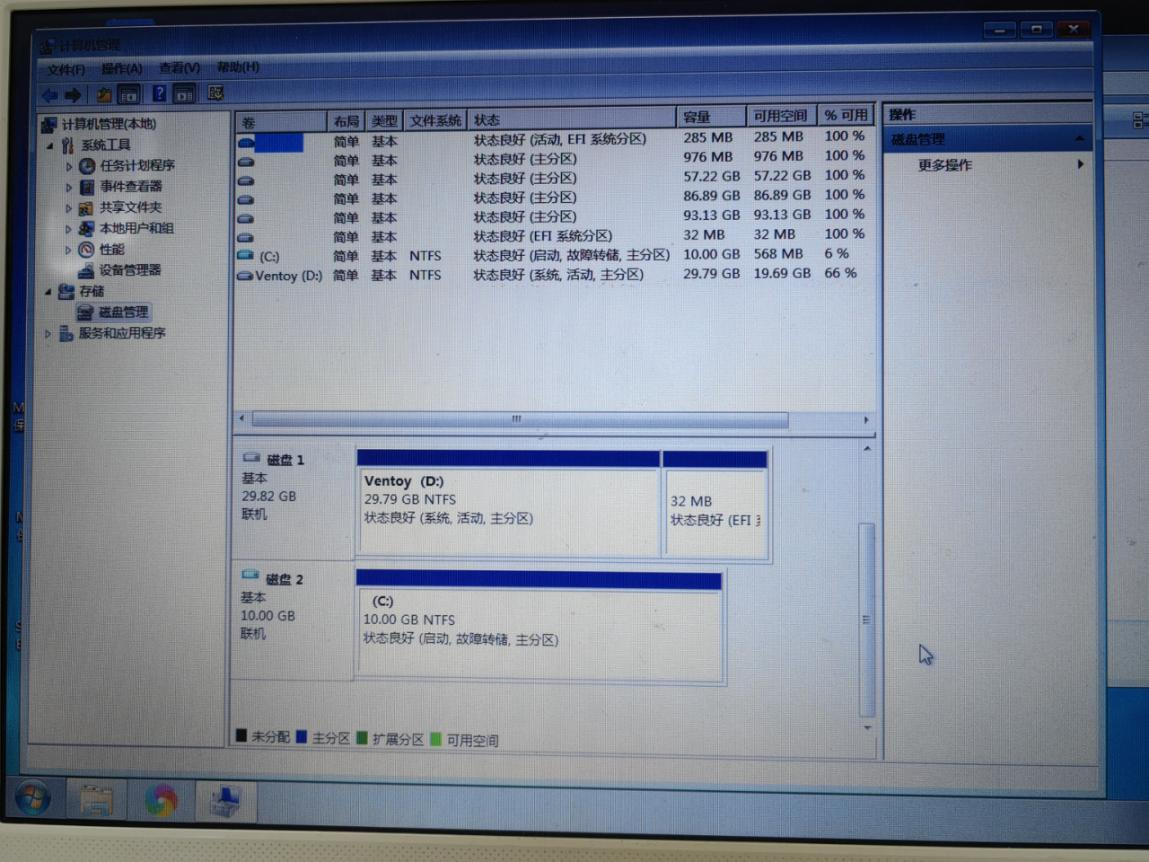Expand the 任务计划程序 node arrow
This screenshot has width=1149, height=862.
69,166
